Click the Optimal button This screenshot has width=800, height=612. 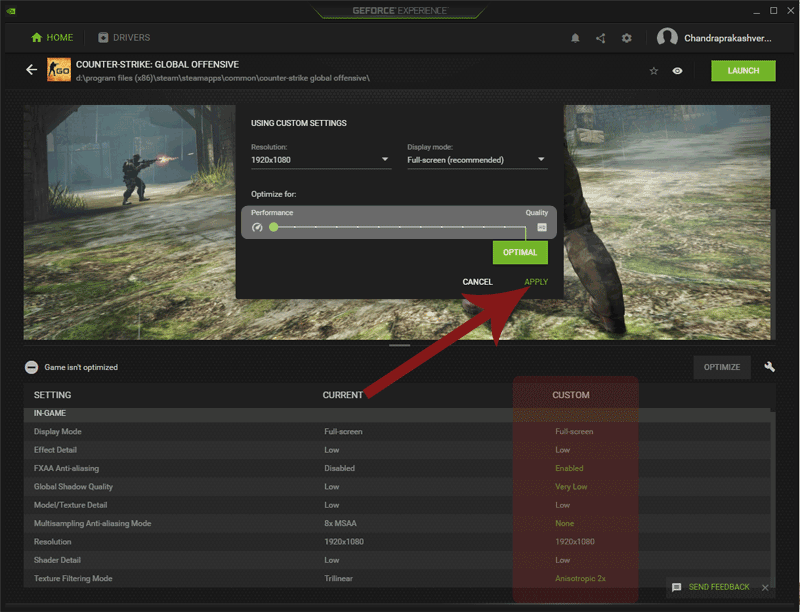[x=520, y=252]
